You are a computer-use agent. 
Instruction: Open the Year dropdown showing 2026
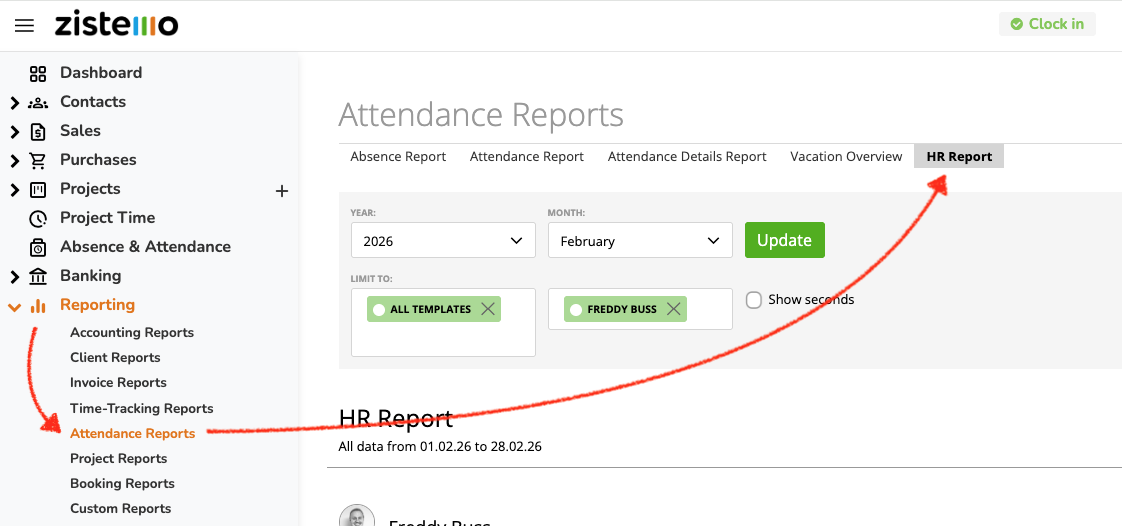443,241
